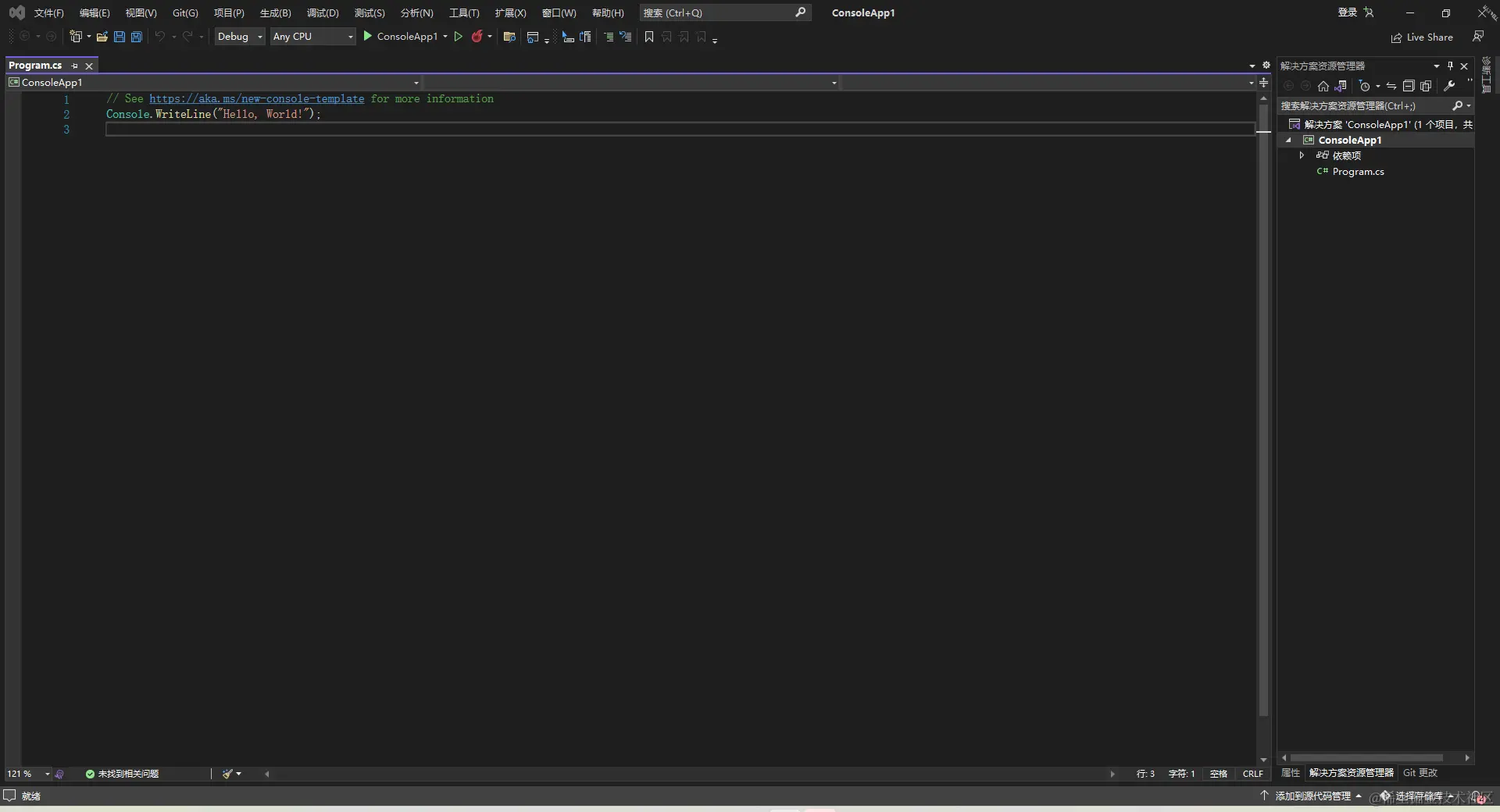Viewport: 1500px width, 812px height.
Task: Switch to the Git 更改 tab
Action: pos(1420,772)
